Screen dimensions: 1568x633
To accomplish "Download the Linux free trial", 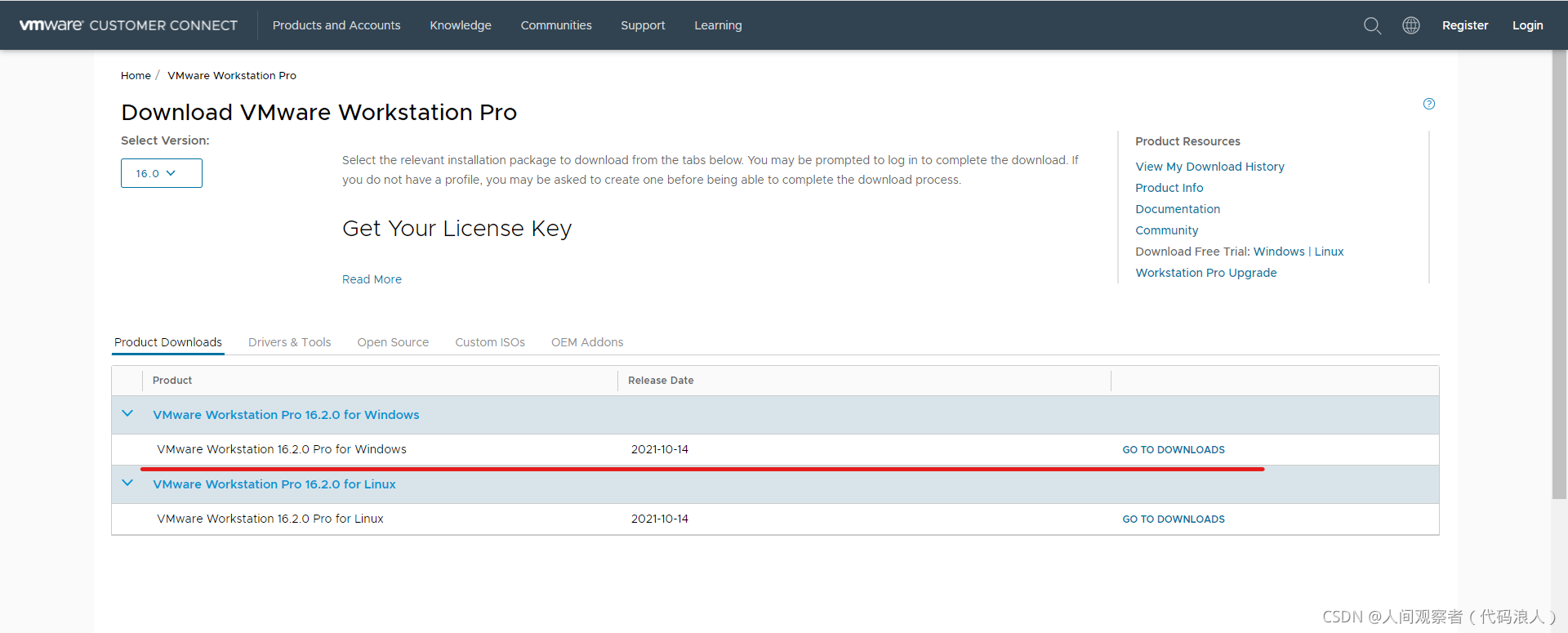I will coord(1329,252).
